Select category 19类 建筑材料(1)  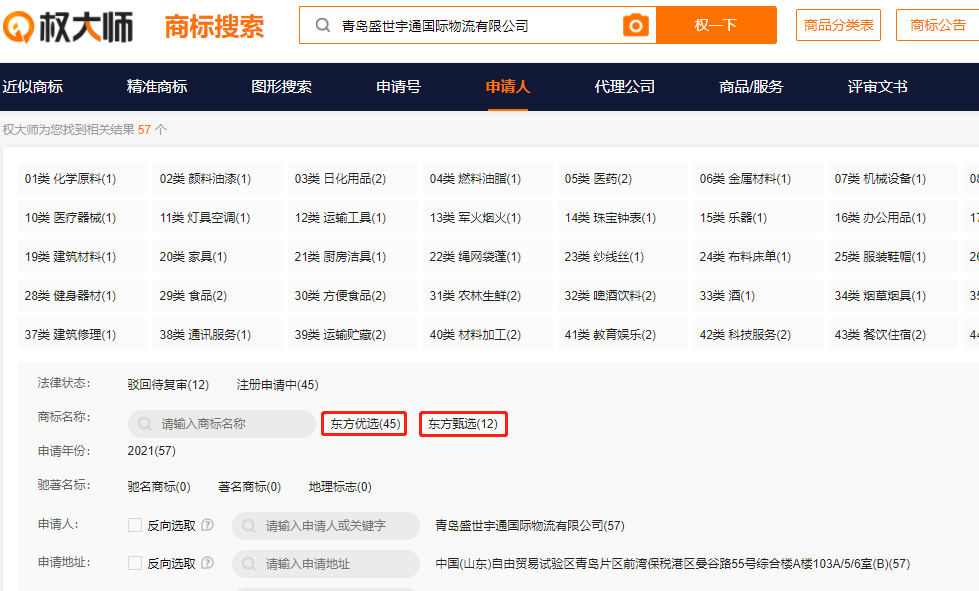(x=82, y=256)
